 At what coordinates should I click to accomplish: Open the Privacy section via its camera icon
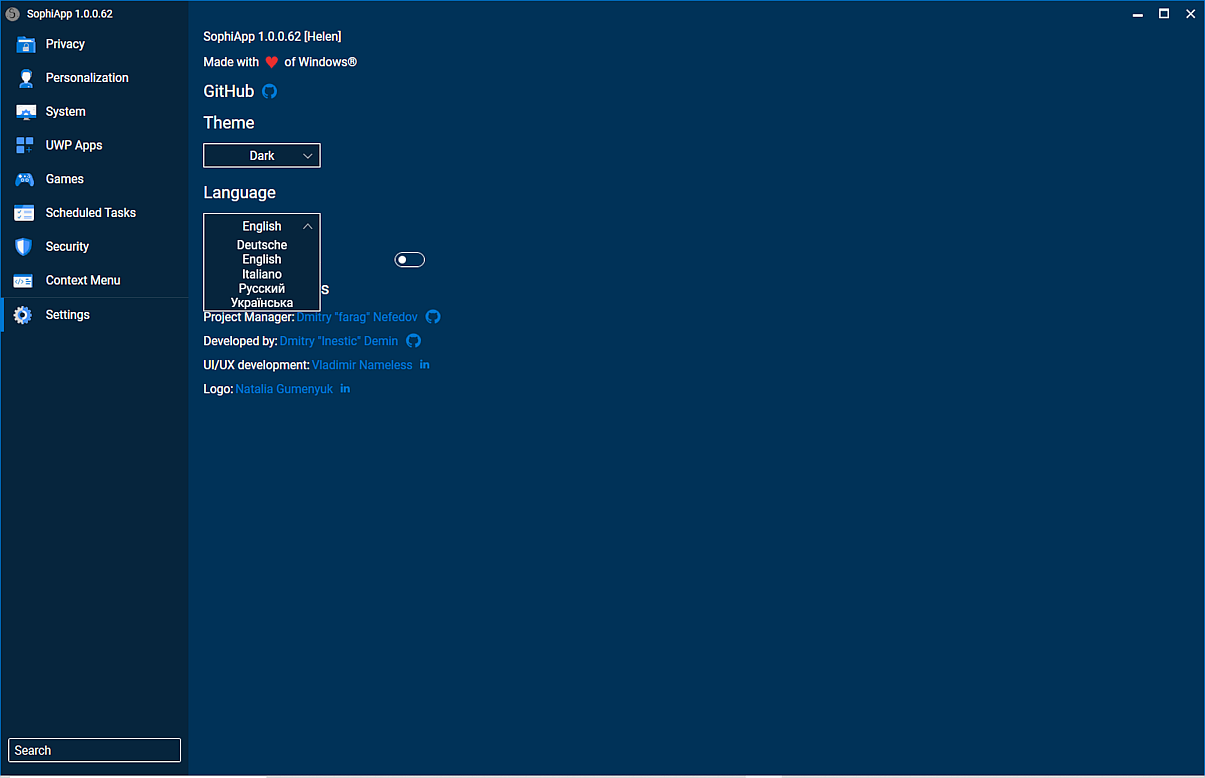point(25,44)
